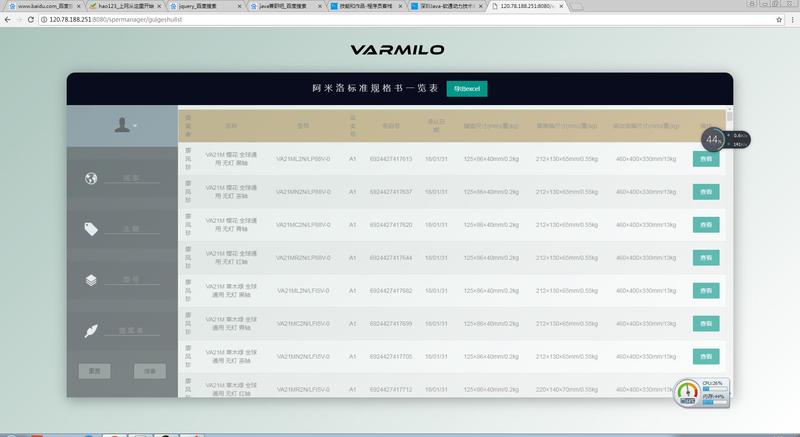The height and width of the screenshot is (437, 800).
Task: Click 查看 for the VA21ML2N/LF row
Action: [x=706, y=291]
